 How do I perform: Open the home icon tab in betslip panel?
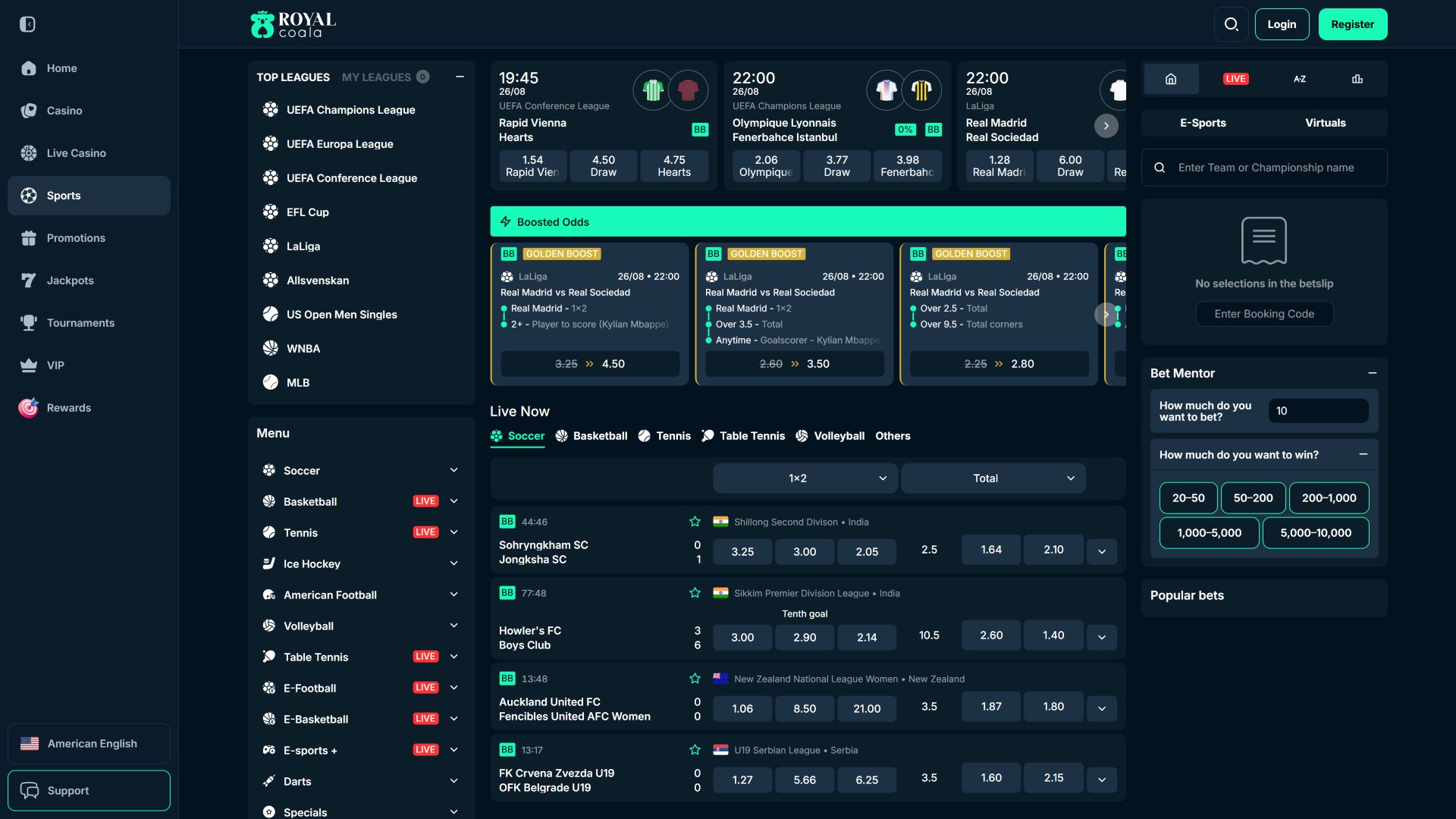click(x=1171, y=79)
